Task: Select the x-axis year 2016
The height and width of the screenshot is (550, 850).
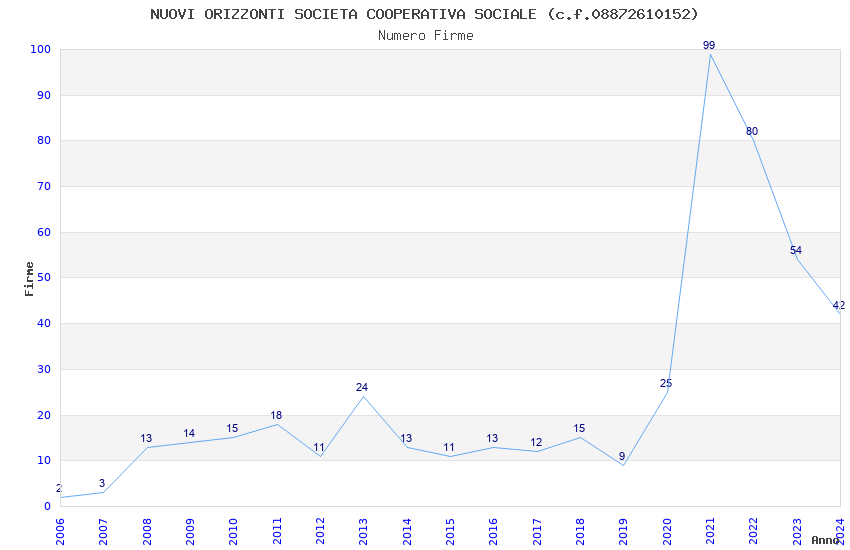Action: tap(493, 531)
